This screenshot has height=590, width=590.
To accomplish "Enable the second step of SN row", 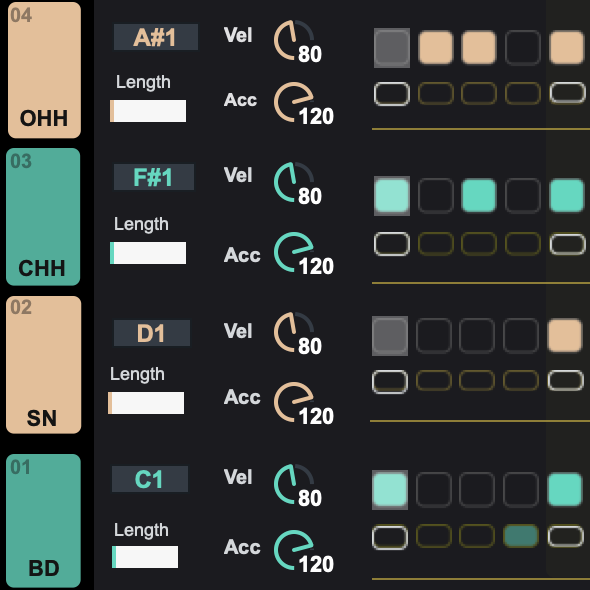I will [433, 336].
